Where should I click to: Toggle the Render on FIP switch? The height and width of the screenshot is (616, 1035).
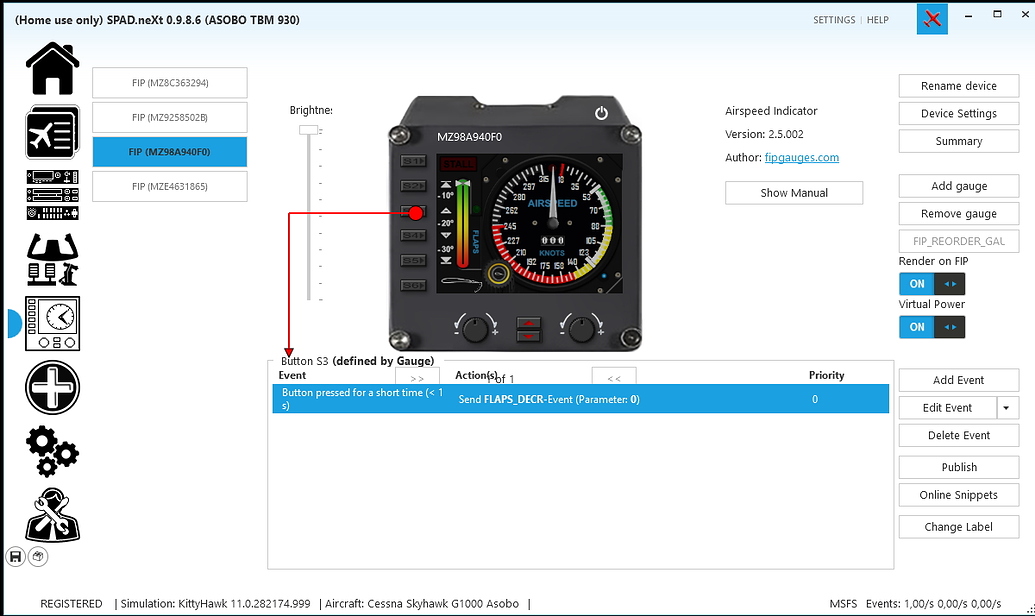coord(931,284)
